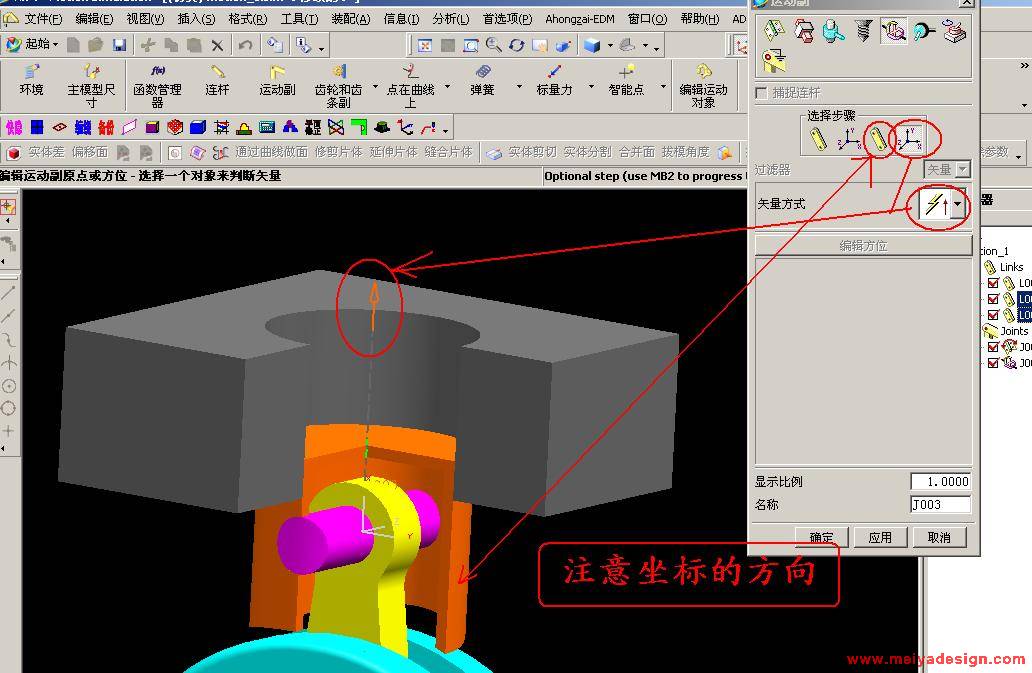Open the 工具(T) menu
Image resolution: width=1032 pixels, height=673 pixels.
coord(299,19)
